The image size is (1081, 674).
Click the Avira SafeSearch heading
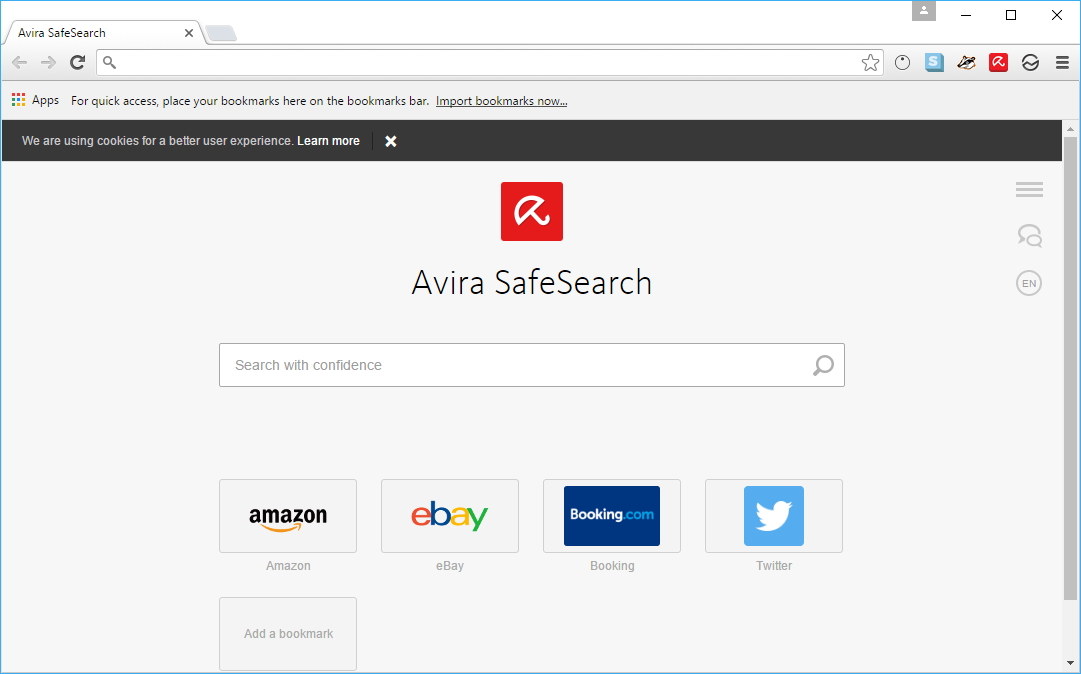[x=532, y=283]
